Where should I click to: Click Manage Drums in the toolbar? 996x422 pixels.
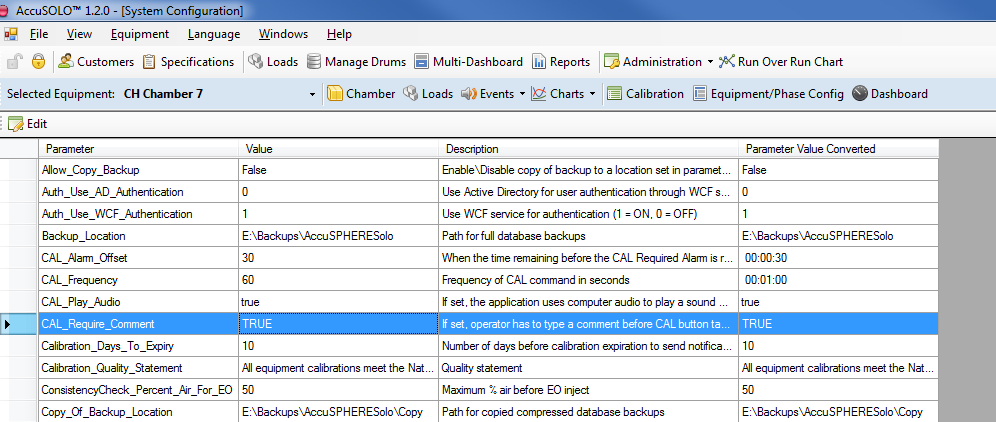click(x=356, y=62)
